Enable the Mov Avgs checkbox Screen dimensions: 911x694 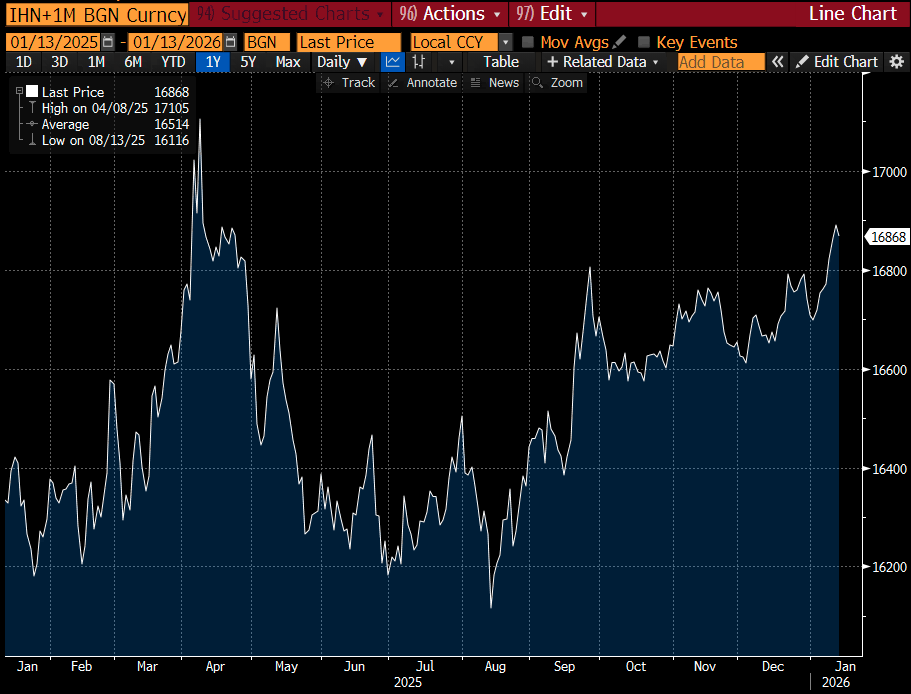click(528, 42)
